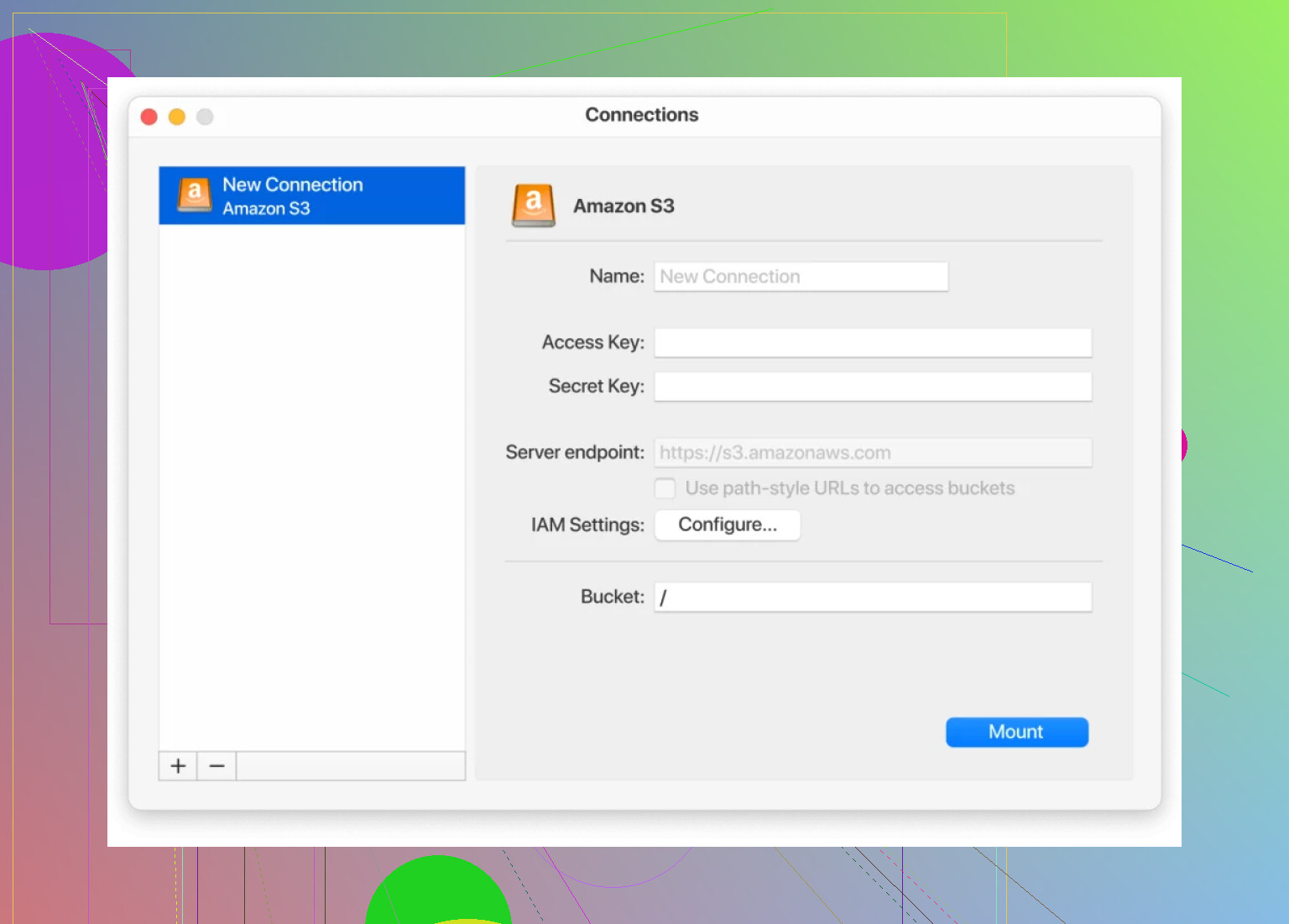Open IAM Settings Configure dialog
The width and height of the screenshot is (1289, 924).
[x=728, y=525]
